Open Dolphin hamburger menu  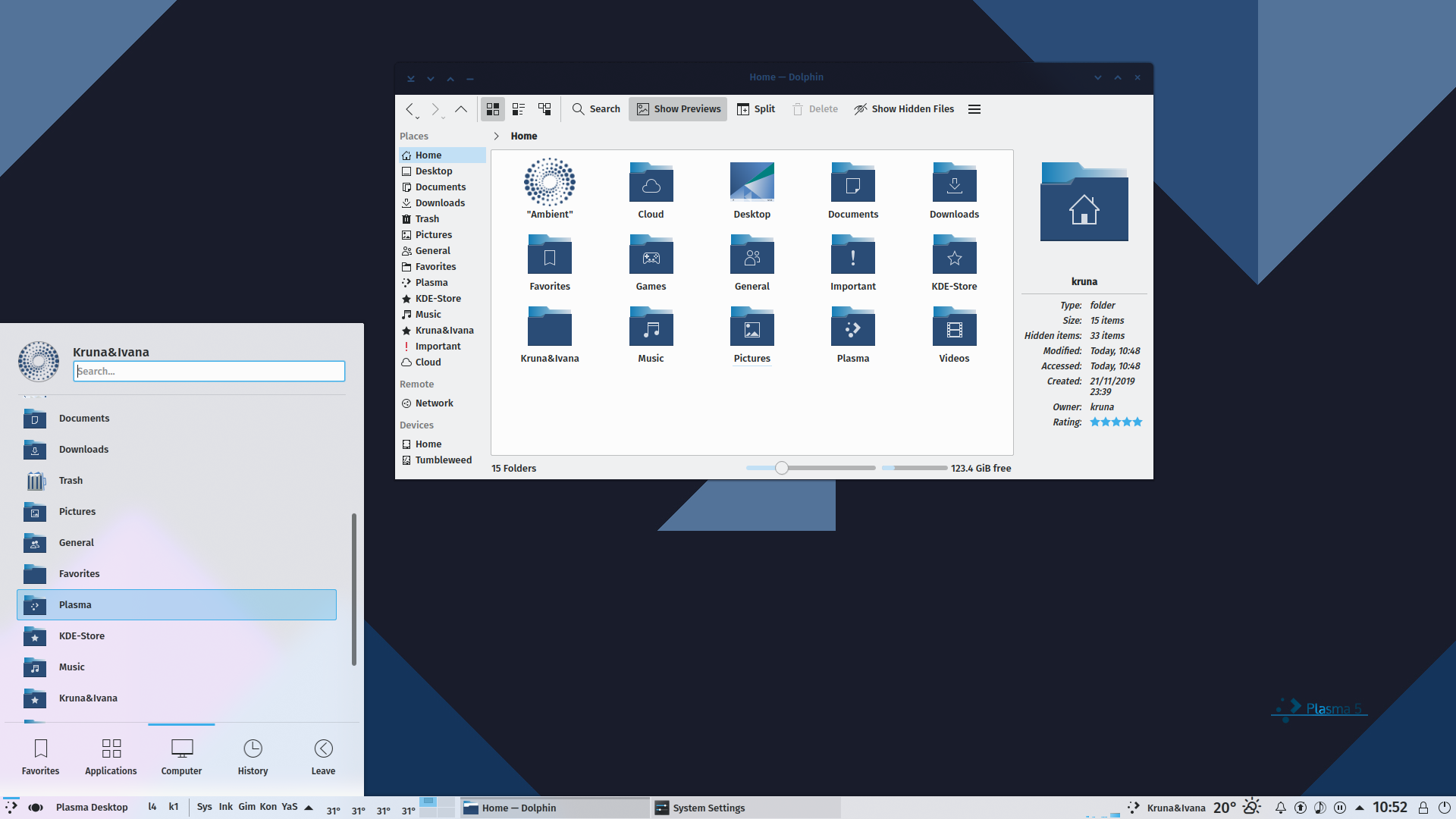974,109
